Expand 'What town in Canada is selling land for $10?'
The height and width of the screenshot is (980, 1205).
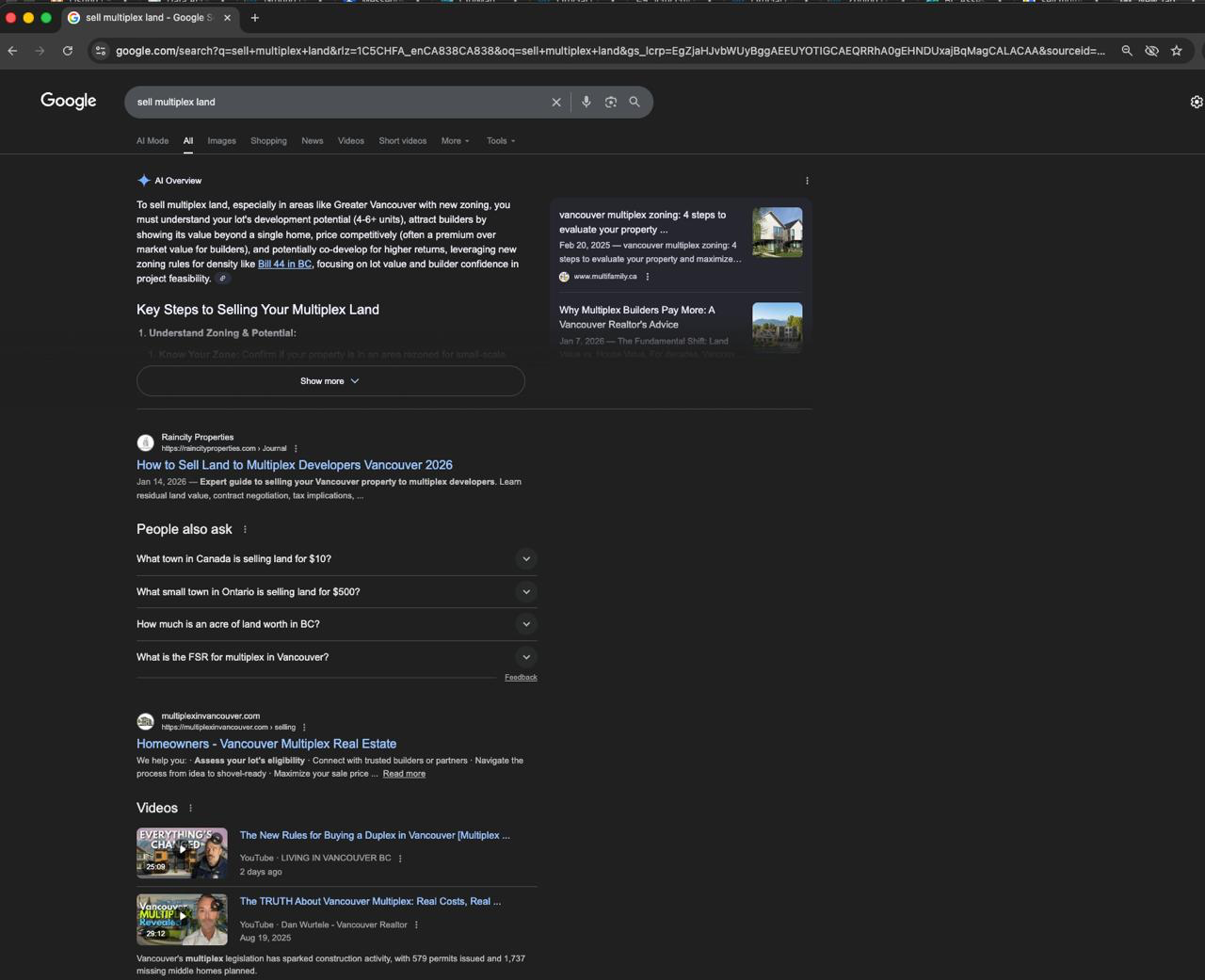(336, 559)
